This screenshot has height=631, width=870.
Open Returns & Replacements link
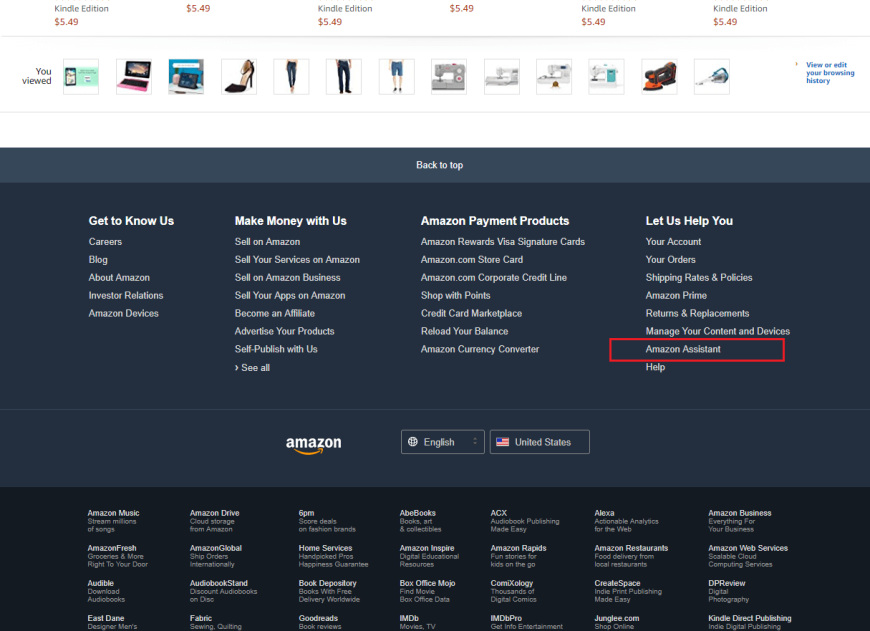point(697,313)
